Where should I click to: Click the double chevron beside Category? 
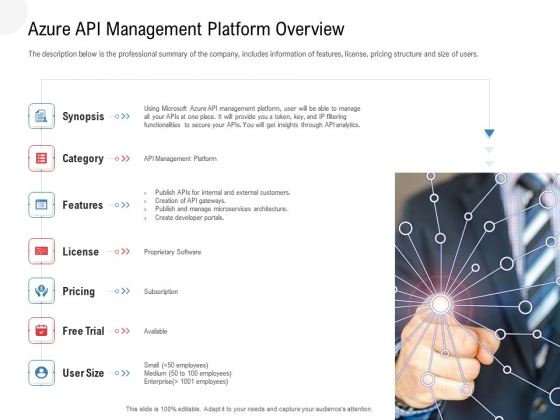point(125,159)
